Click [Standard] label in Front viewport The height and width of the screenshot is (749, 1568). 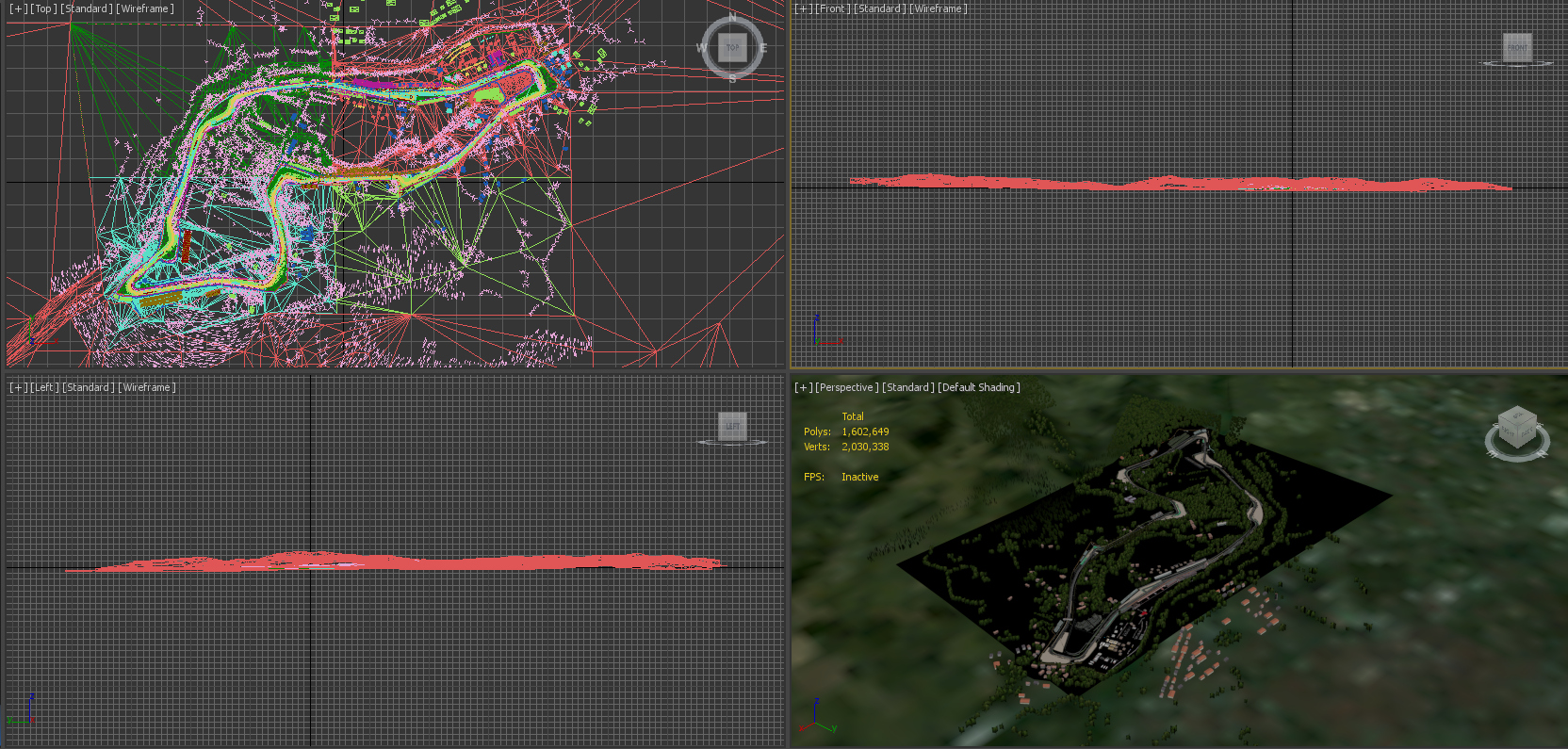point(880,8)
